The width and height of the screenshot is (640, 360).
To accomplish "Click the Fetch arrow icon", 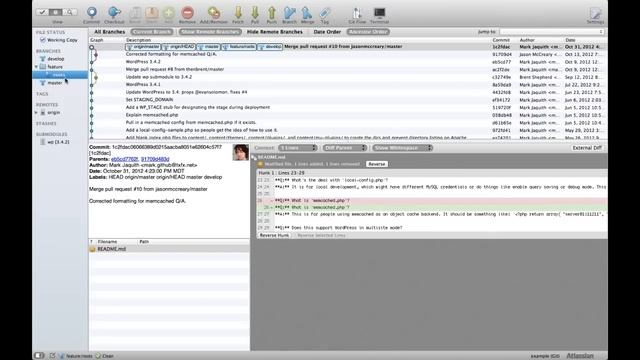I will [238, 13].
